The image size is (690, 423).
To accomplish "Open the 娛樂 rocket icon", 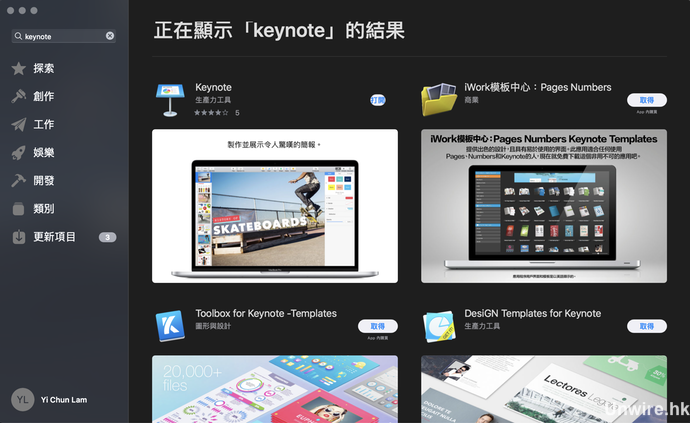I will click(x=18, y=153).
